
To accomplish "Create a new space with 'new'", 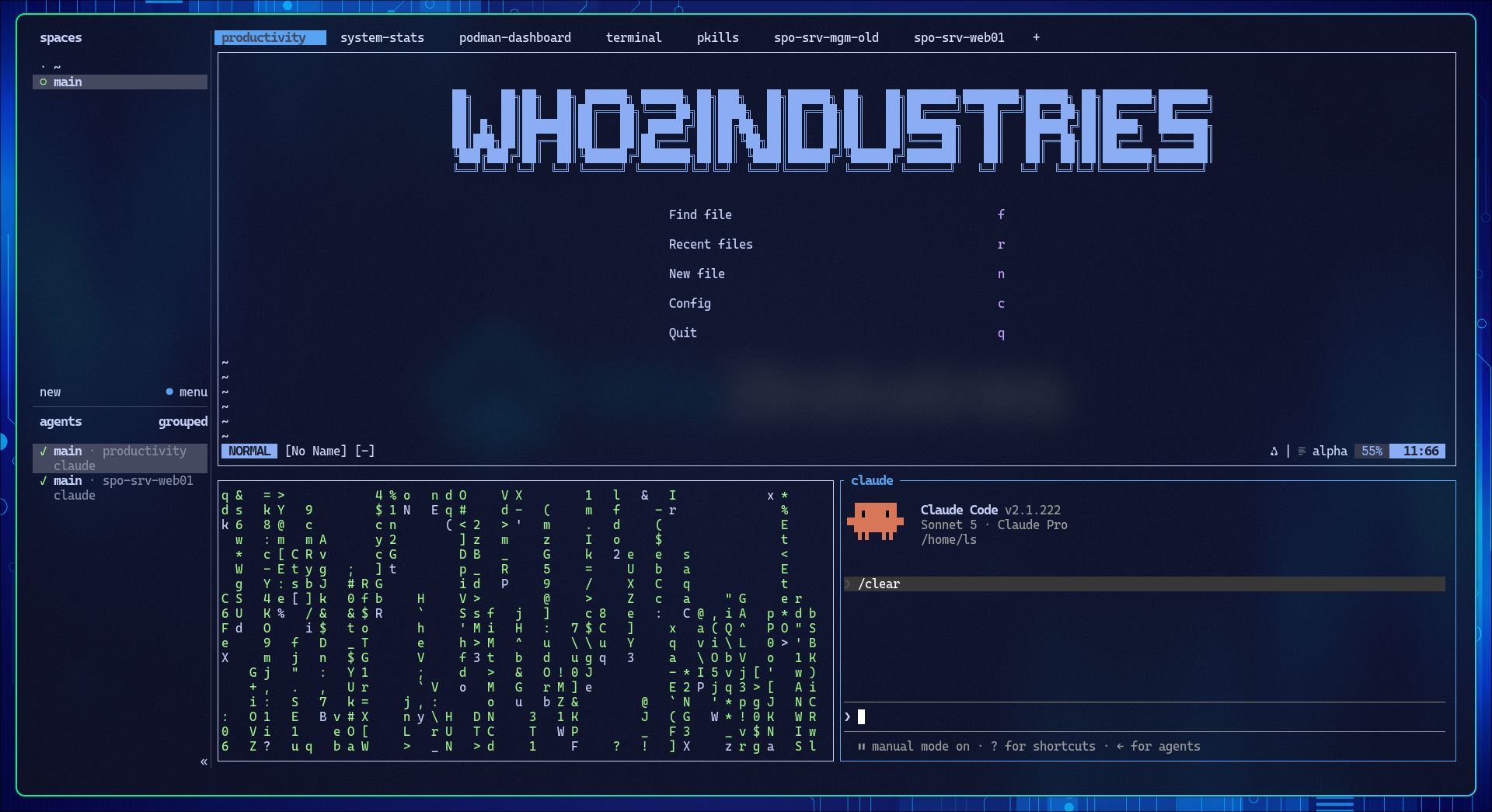I will coord(50,392).
